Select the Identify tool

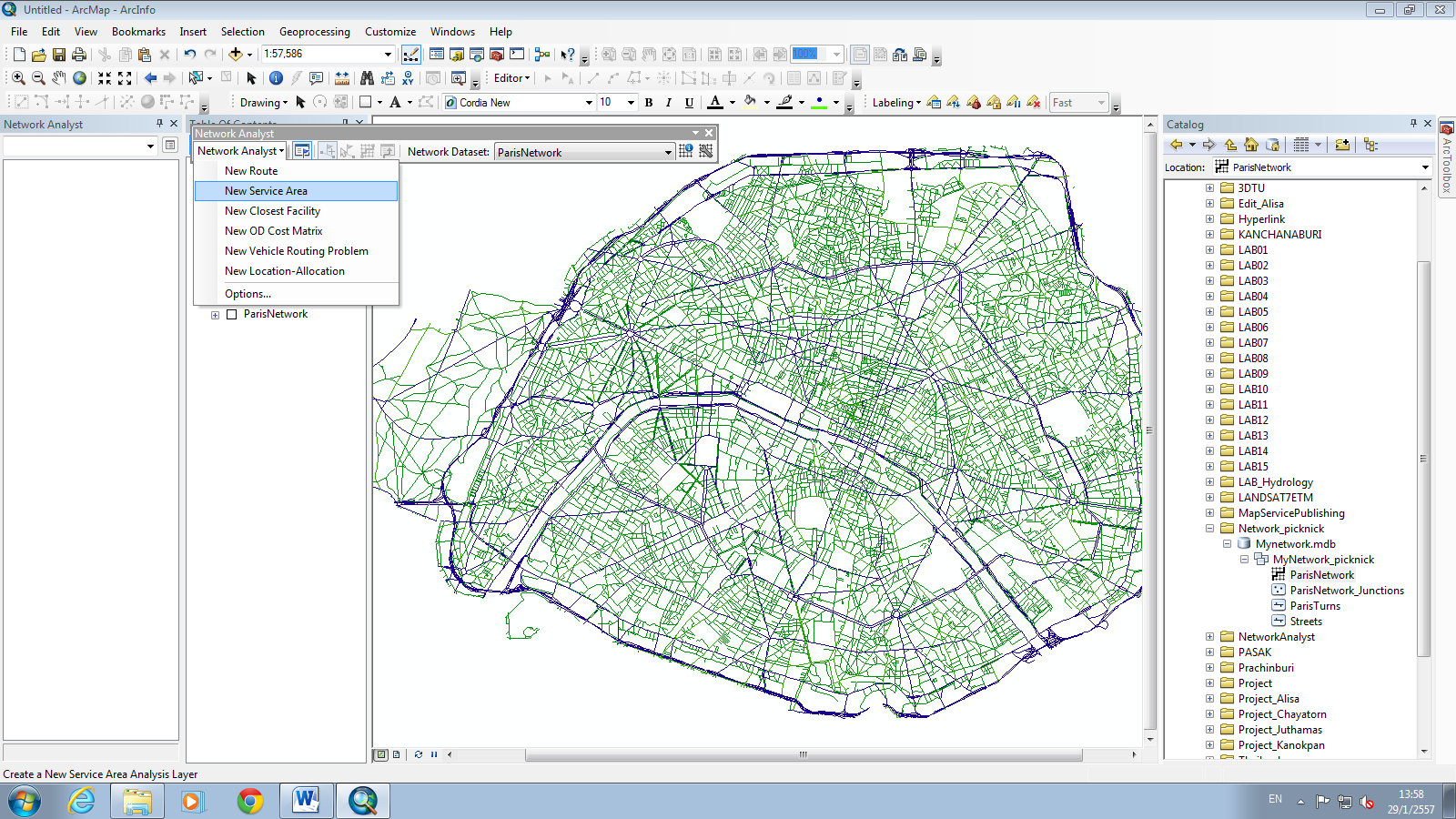pyautogui.click(x=276, y=78)
